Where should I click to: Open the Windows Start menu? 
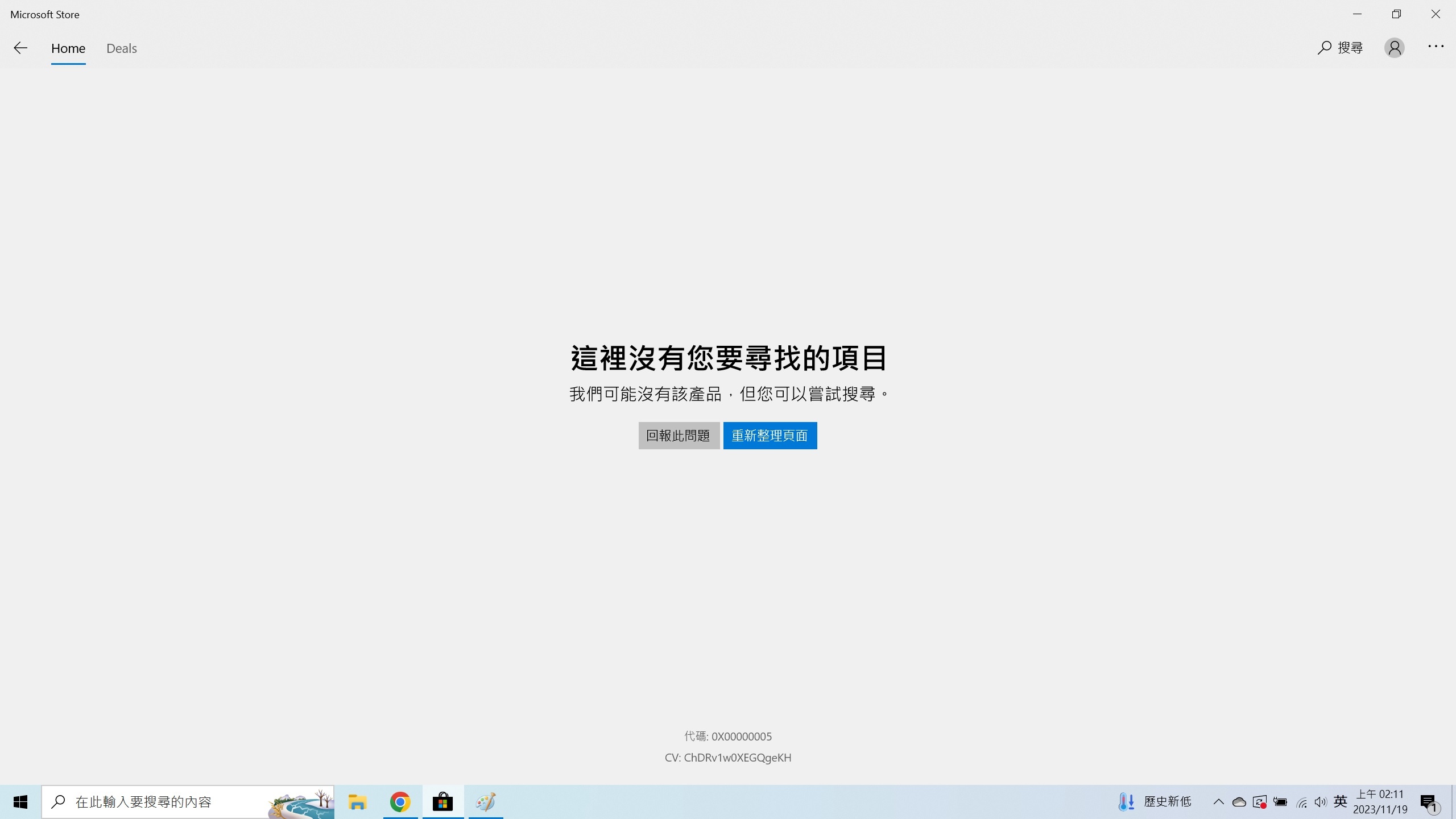[x=20, y=802]
